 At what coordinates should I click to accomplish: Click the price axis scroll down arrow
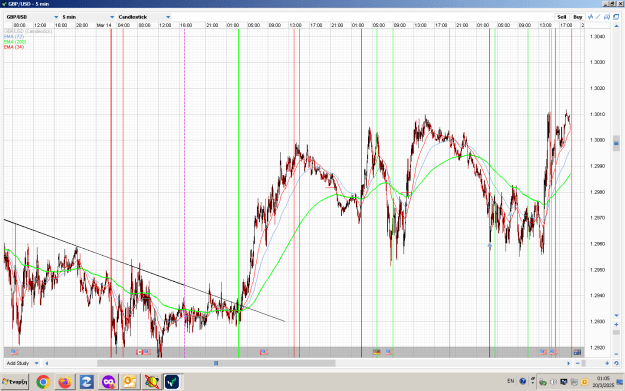[x=616, y=315]
